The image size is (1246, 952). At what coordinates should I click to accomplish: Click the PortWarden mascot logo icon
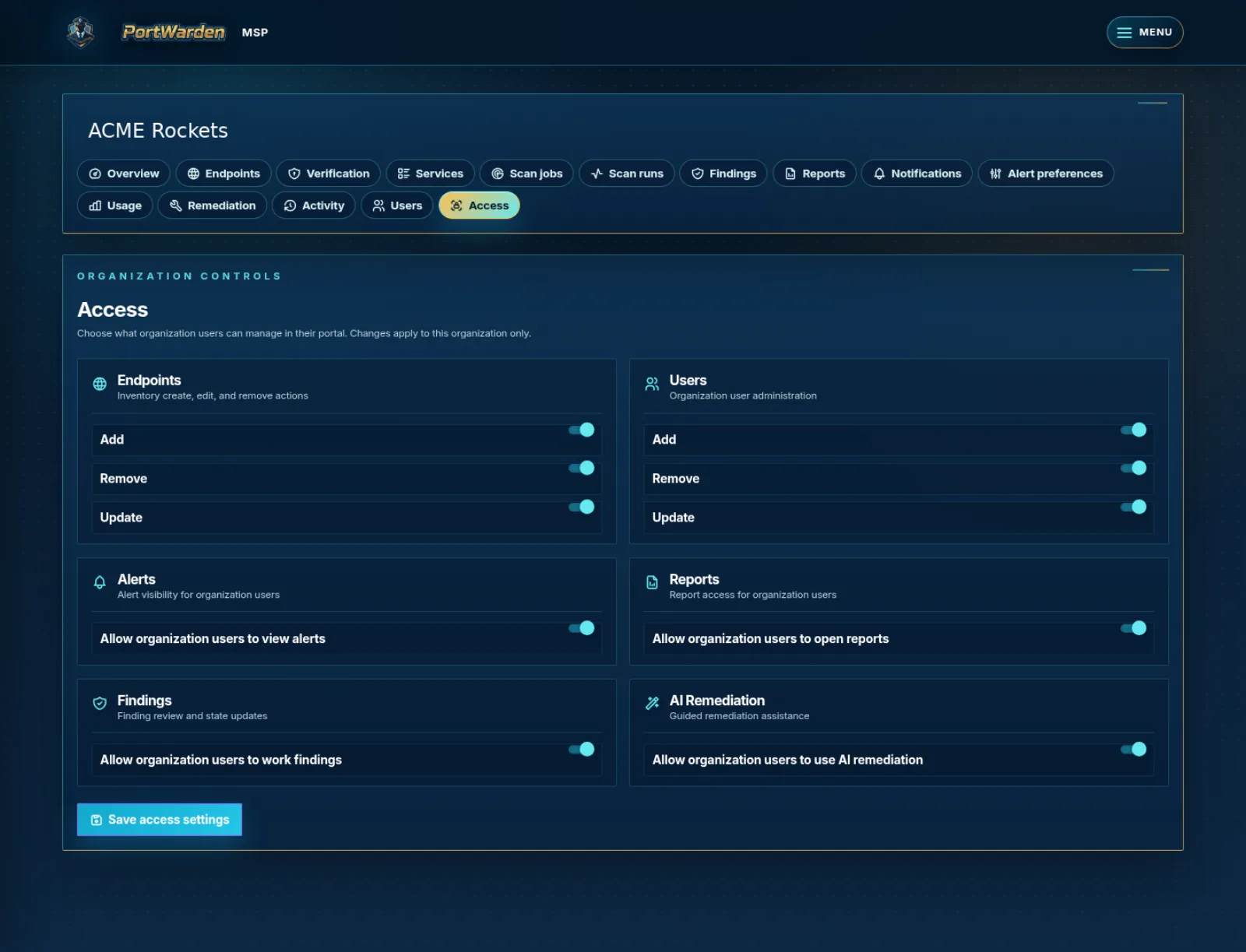pyautogui.click(x=80, y=32)
